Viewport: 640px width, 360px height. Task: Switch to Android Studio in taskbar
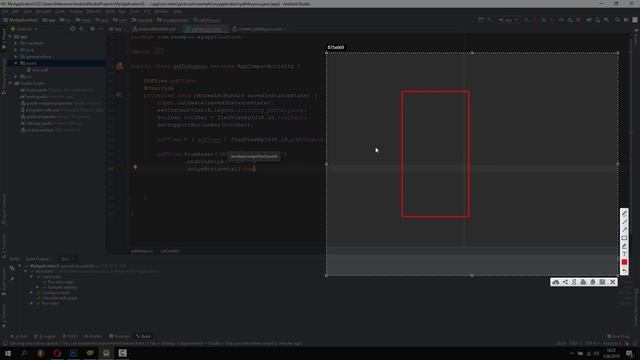106,353
